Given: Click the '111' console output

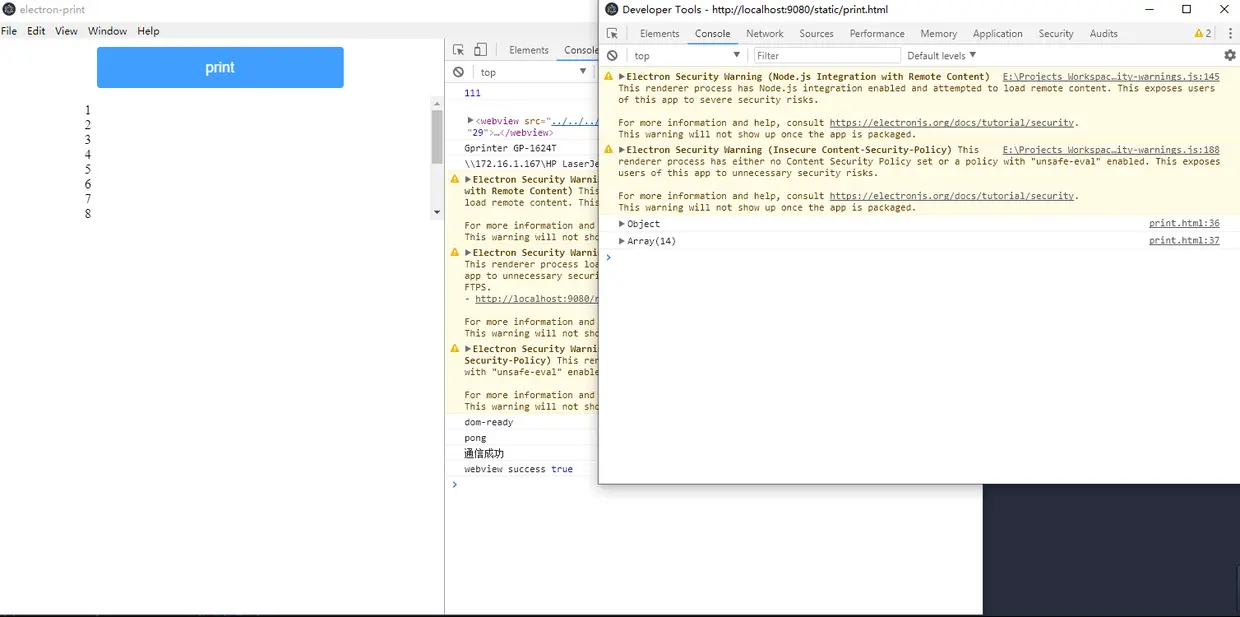Looking at the screenshot, I should point(472,93).
